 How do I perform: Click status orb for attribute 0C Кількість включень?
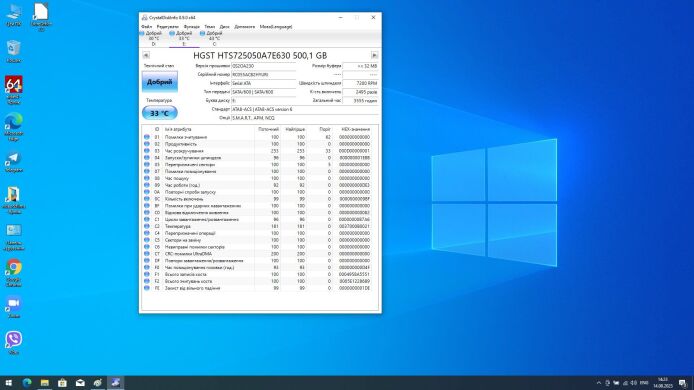point(147,199)
